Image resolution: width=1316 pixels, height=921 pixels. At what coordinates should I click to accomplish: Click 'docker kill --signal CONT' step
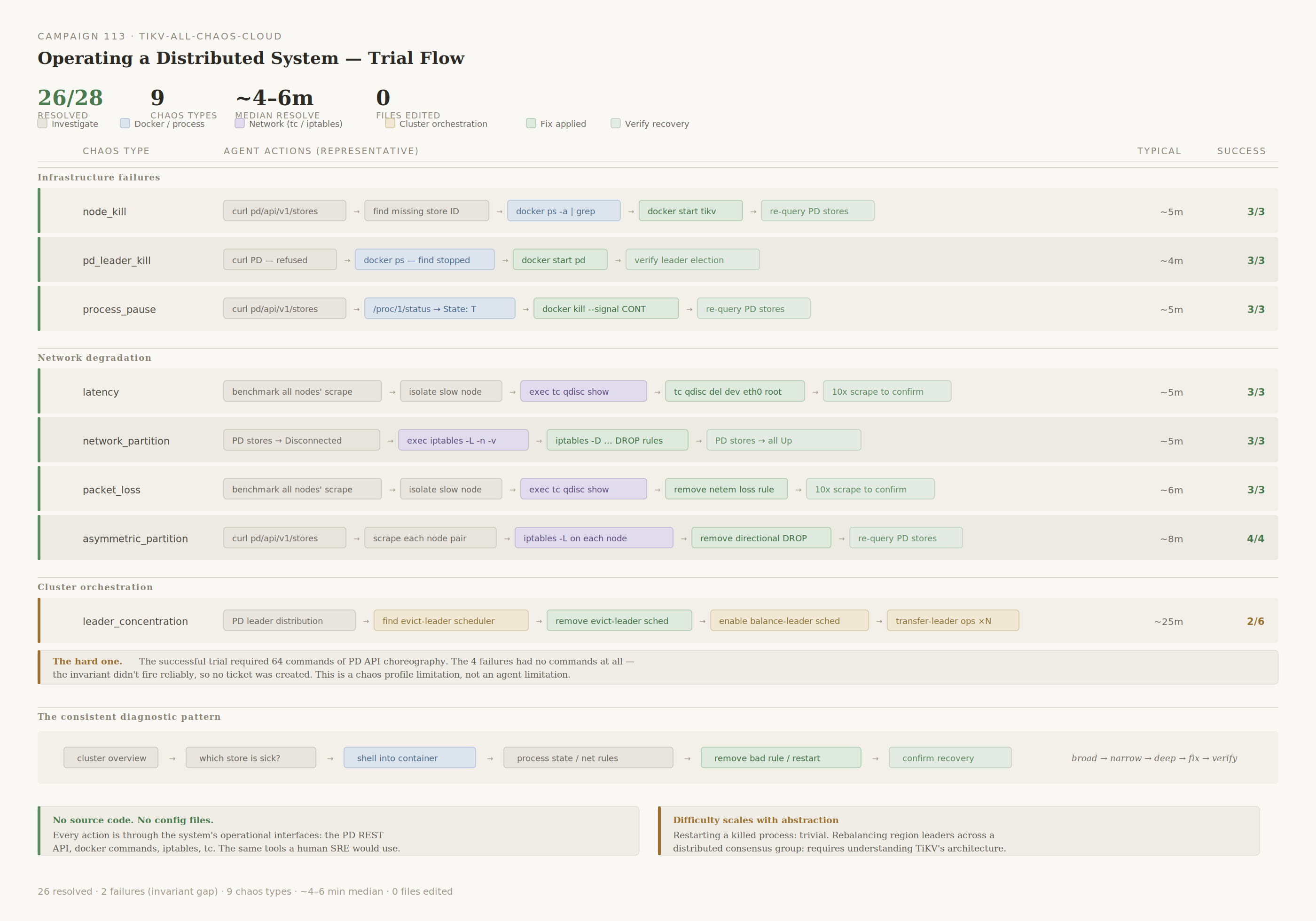(x=606, y=308)
